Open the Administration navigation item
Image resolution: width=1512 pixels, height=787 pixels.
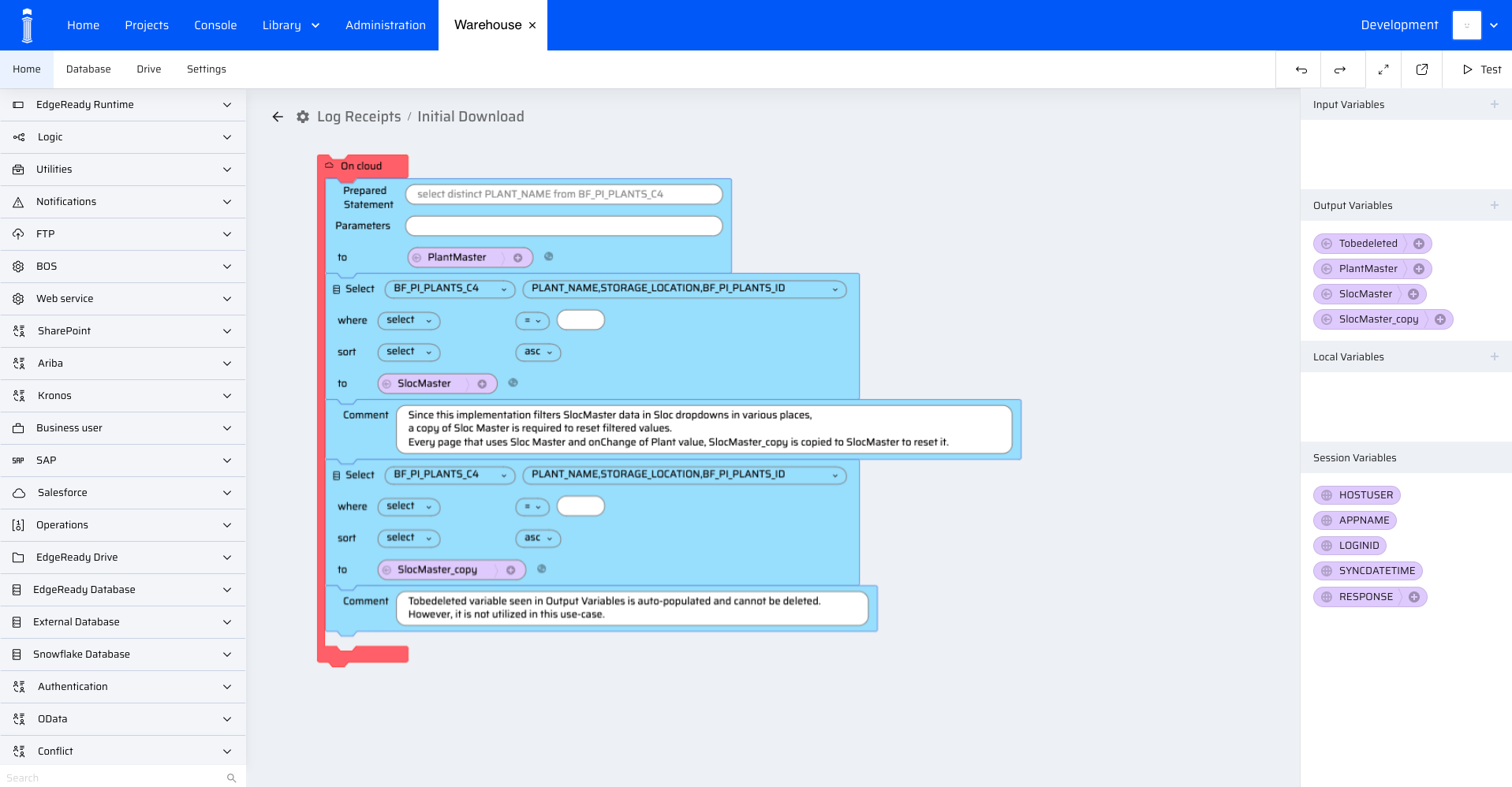386,25
